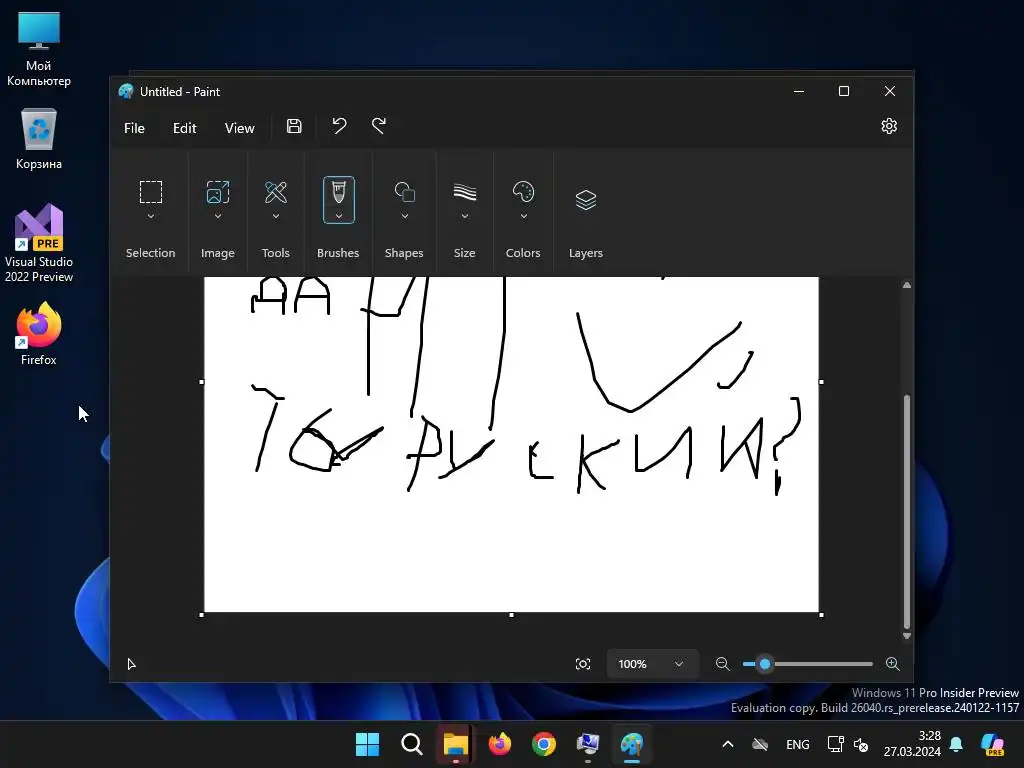Open the Colors palette icon

pos(523,192)
